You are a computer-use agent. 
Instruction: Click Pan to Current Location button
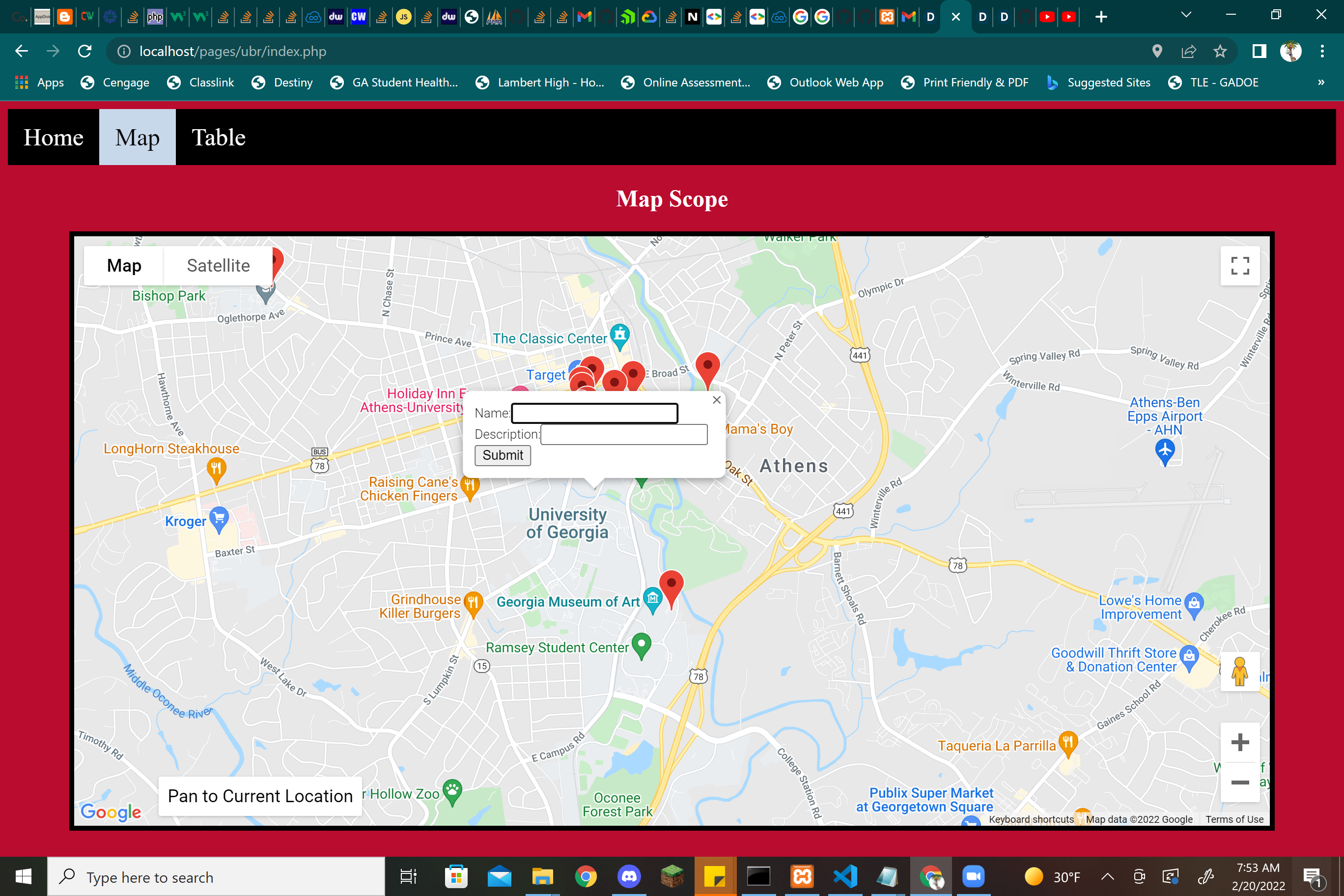260,796
